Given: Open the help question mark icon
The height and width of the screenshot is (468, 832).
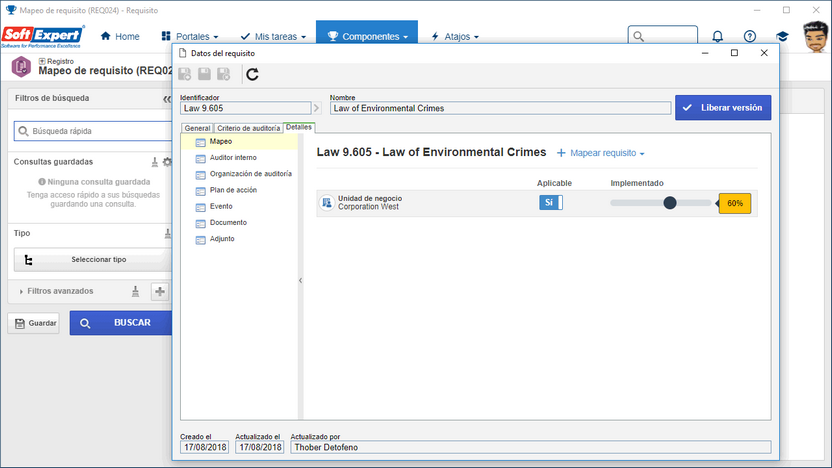Looking at the screenshot, I should click(750, 36).
